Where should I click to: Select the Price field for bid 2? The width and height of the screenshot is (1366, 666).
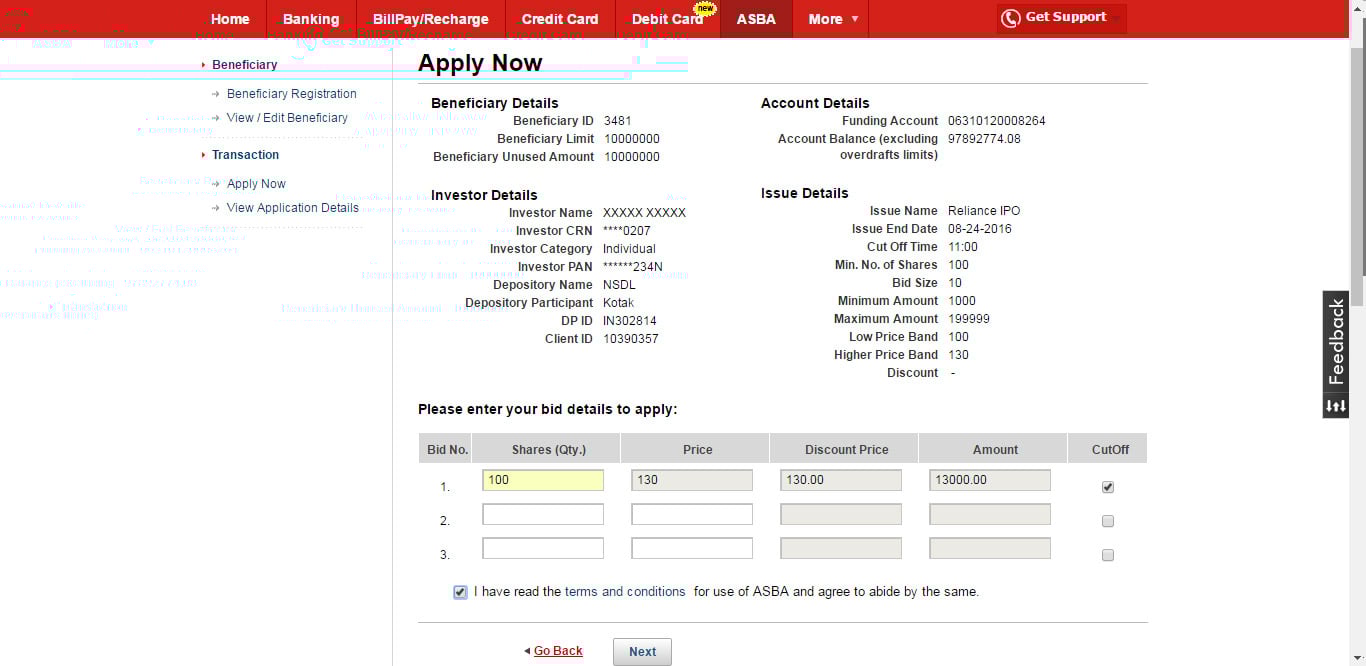tap(692, 515)
